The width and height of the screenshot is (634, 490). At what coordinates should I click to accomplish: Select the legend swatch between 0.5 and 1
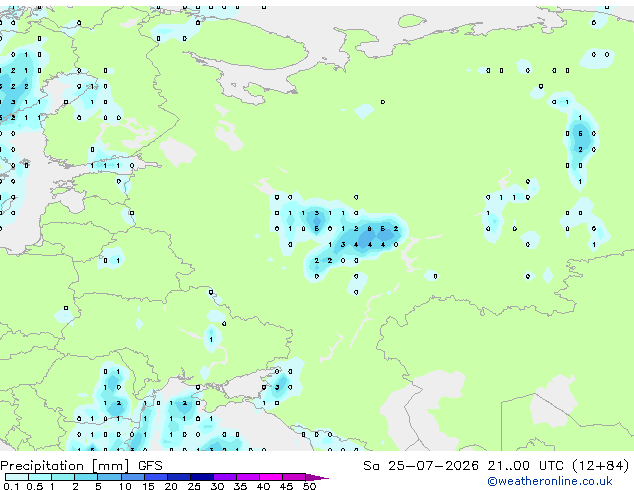40,477
